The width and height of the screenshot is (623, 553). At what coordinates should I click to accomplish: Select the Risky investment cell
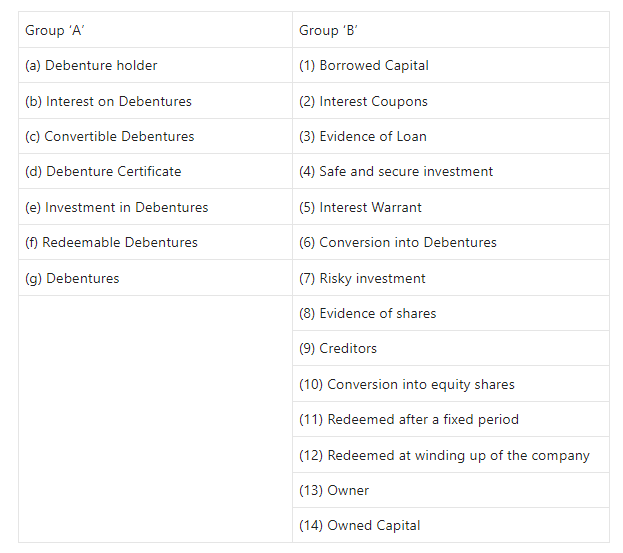coord(451,278)
